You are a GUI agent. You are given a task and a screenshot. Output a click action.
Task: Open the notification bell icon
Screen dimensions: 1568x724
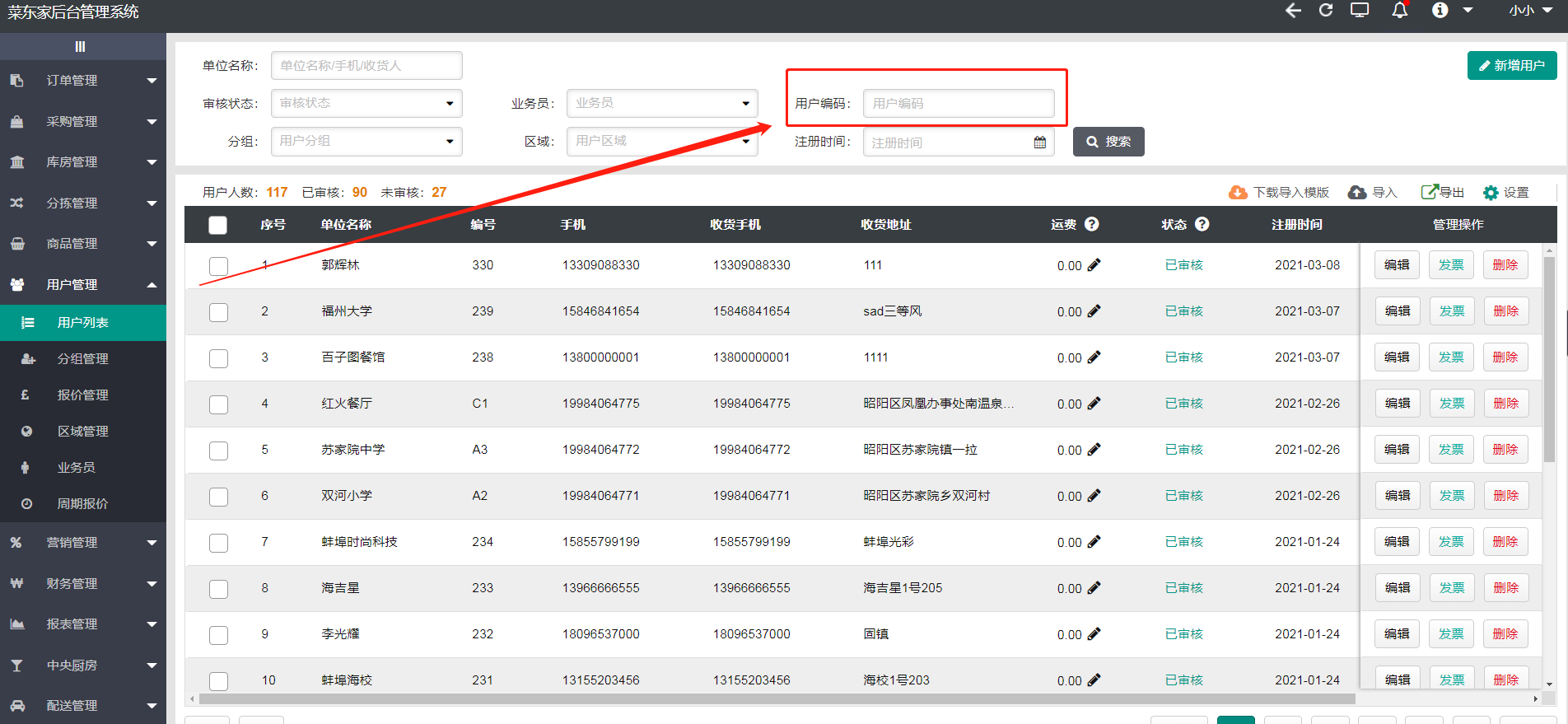tap(1399, 10)
